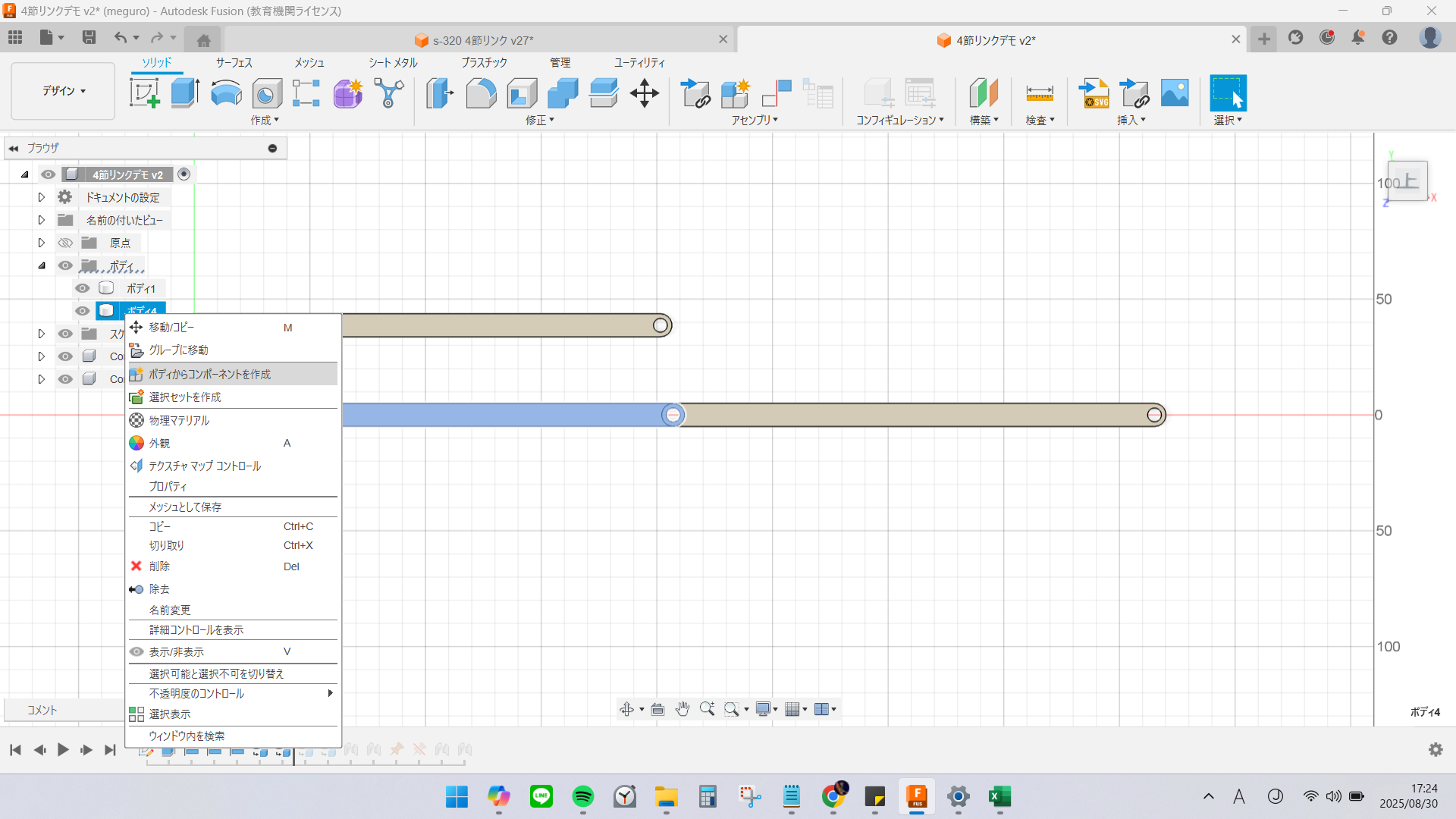Screen dimensions: 1456x819
Task: Select the Press Pull tool icon
Action: tap(440, 93)
